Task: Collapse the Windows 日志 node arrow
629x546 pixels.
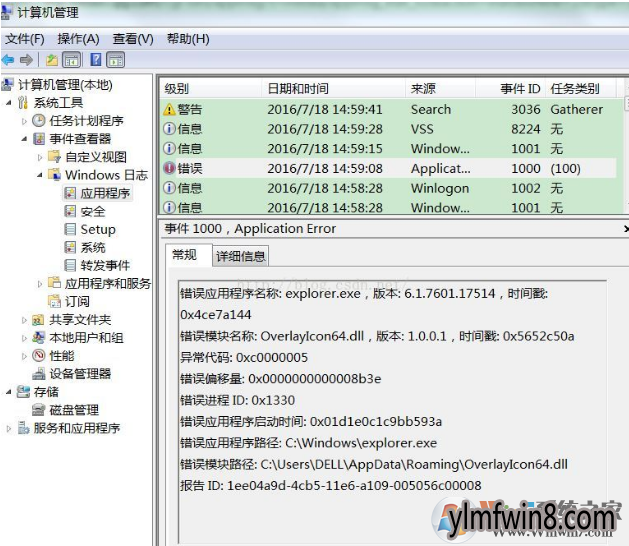Action: tap(40, 175)
